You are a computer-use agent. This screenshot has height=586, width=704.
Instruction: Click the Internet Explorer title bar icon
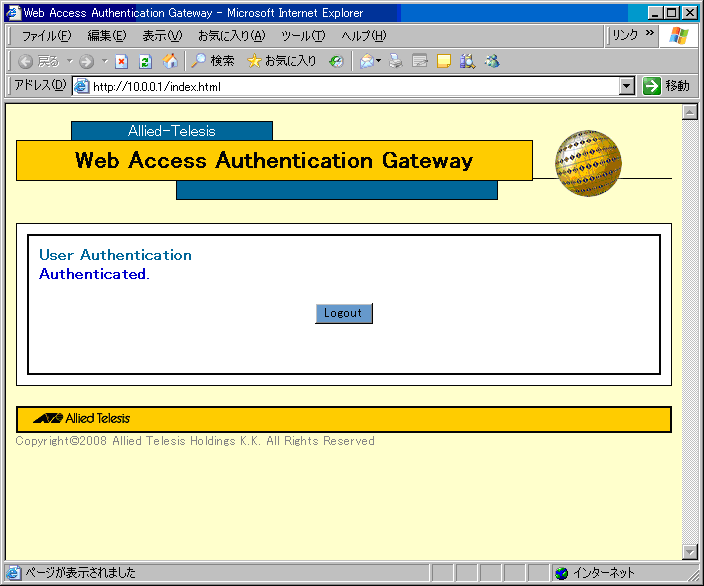coord(13,13)
